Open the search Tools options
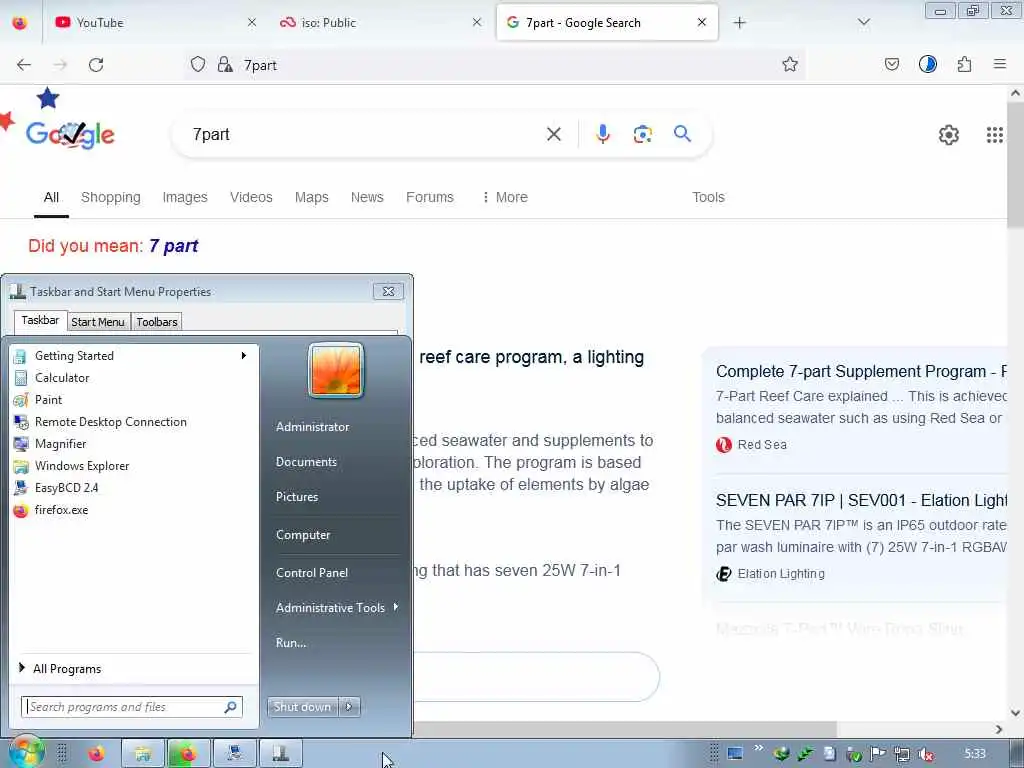 (708, 197)
